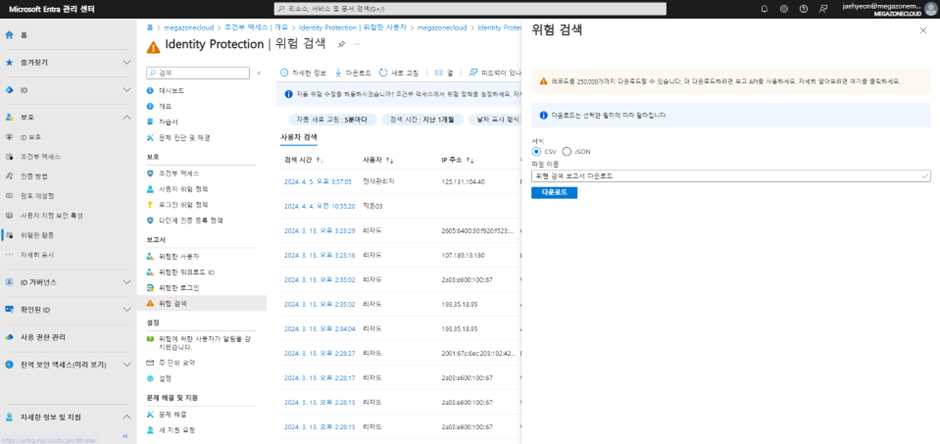Viewport: 940px width, 444px height.
Task: Collapse the 보호 section in left navigation
Action: point(127,117)
